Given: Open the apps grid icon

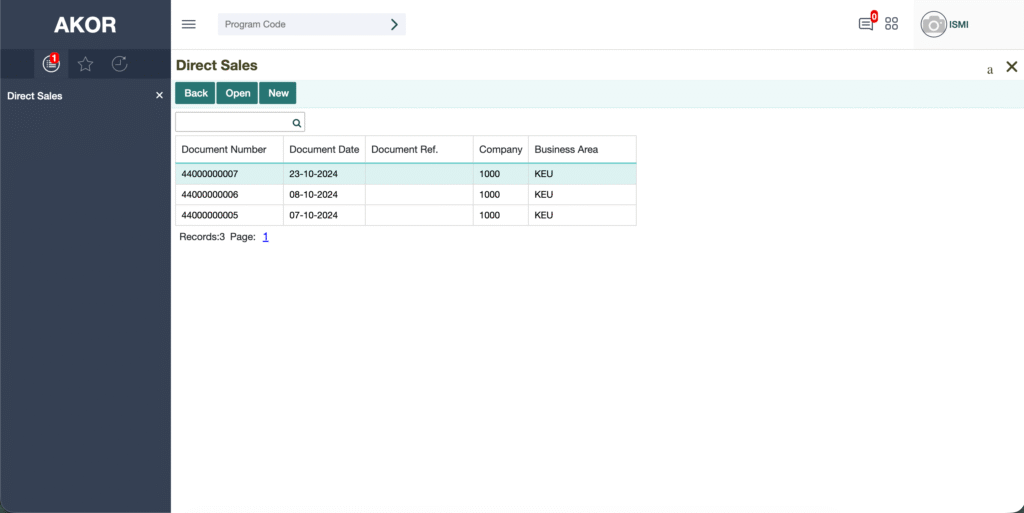Looking at the screenshot, I should click(892, 24).
